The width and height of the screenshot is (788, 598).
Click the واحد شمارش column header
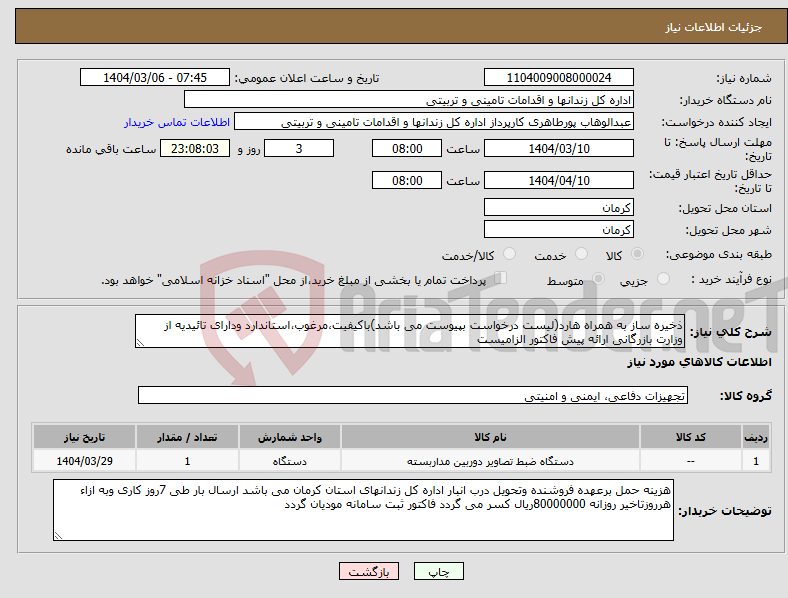(x=290, y=437)
